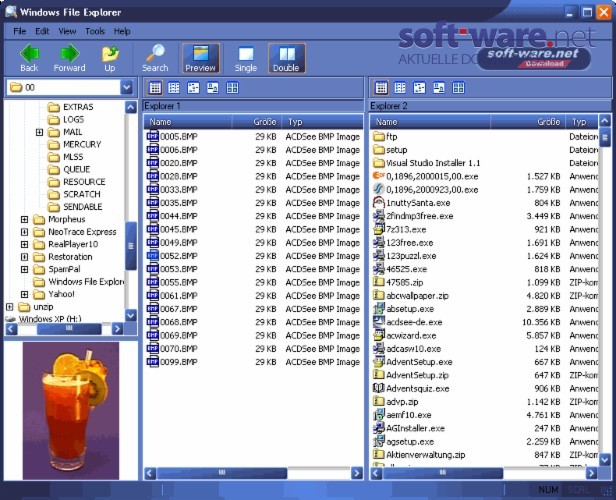The width and height of the screenshot is (616, 500).
Task: Expand the SpamPal folder node
Action: click(x=24, y=269)
